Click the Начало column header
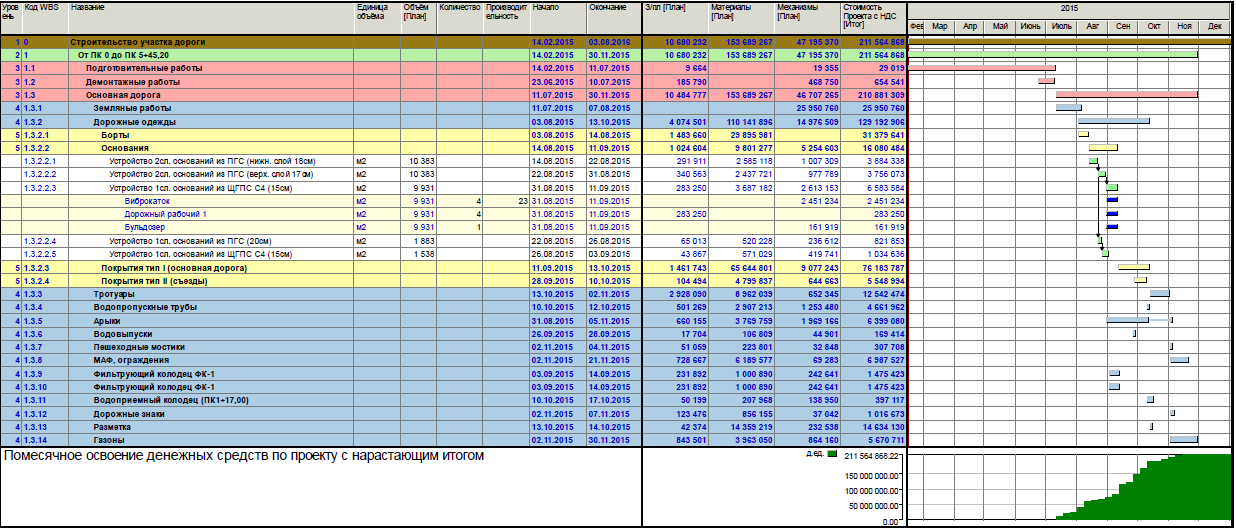 (558, 19)
